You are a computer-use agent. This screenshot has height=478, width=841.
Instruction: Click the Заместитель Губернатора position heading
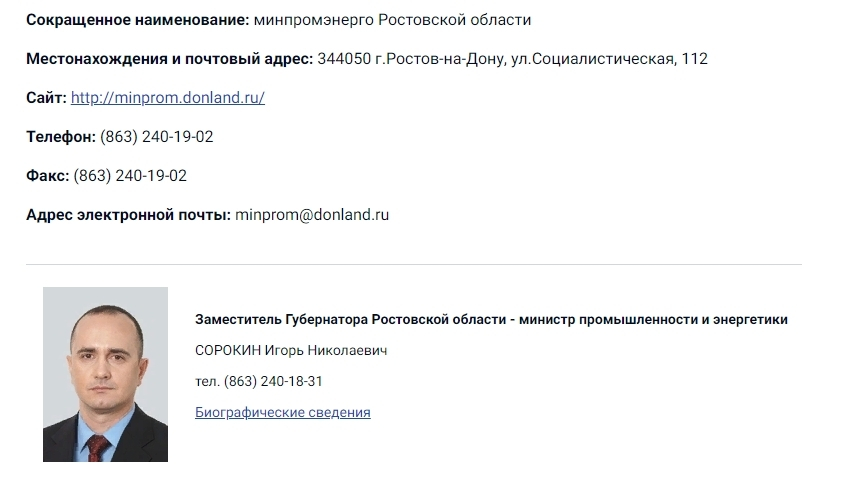[x=491, y=320]
